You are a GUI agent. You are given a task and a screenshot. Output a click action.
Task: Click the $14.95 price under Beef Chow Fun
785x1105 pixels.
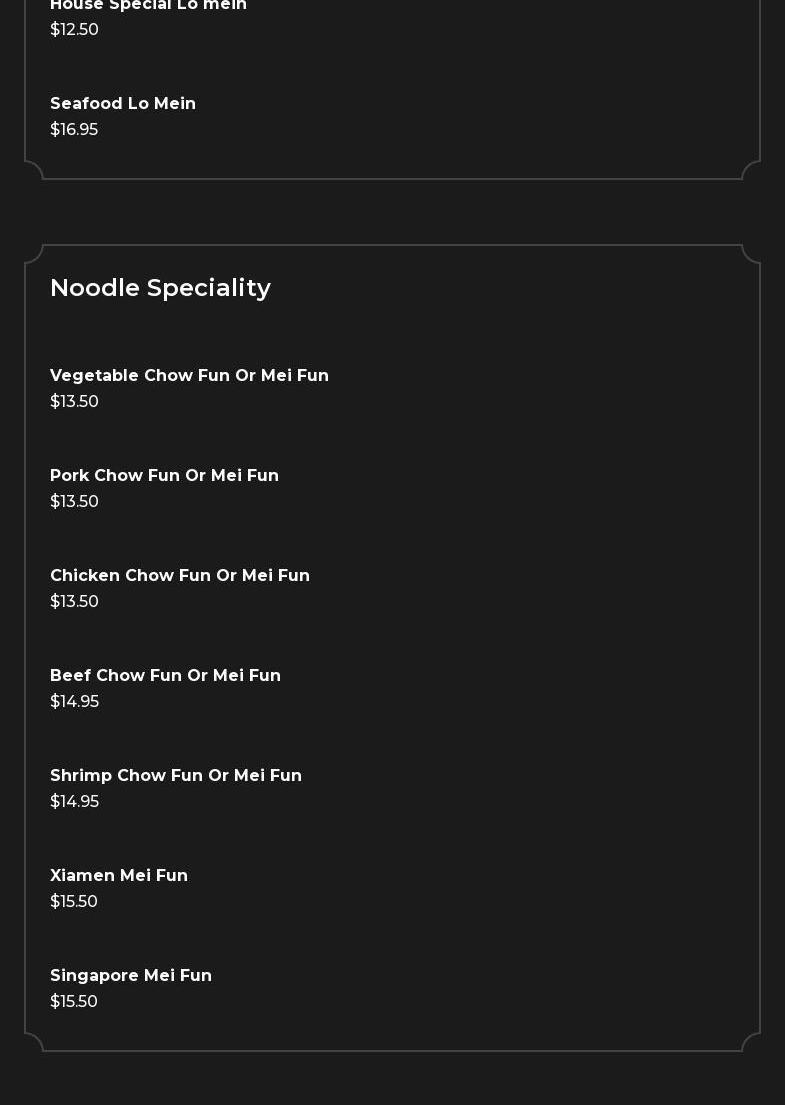click(74, 702)
